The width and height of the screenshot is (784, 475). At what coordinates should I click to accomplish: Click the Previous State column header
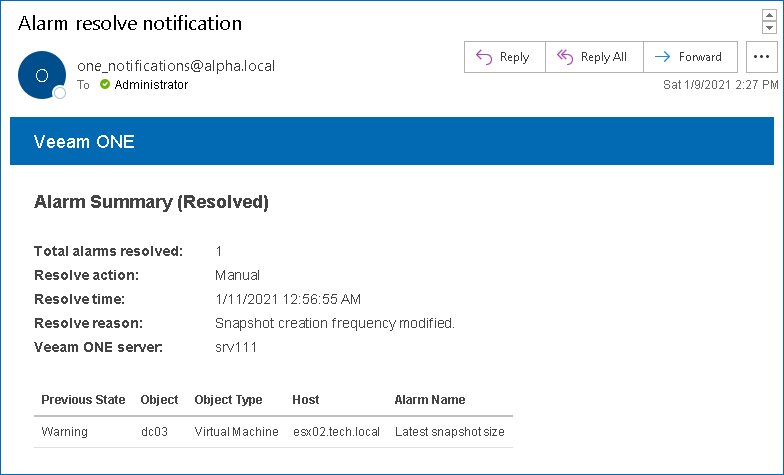[x=83, y=399]
